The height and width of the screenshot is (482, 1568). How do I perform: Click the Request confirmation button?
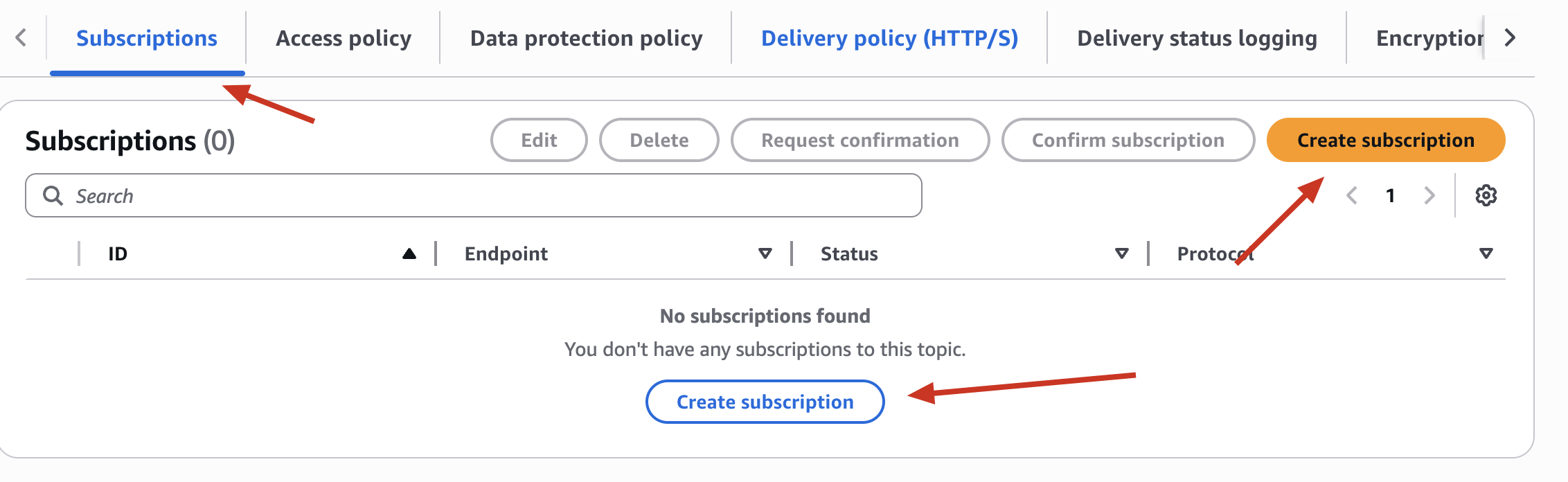point(860,140)
